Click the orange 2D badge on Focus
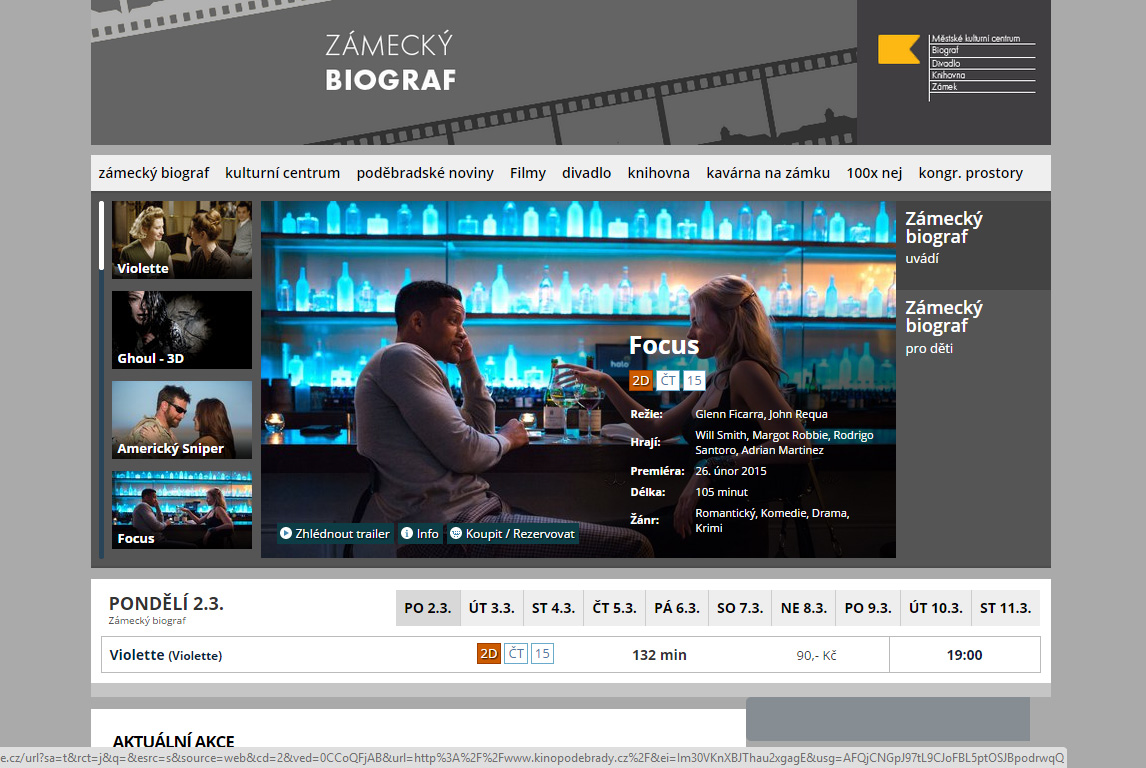Image resolution: width=1146 pixels, height=768 pixels. click(640, 381)
